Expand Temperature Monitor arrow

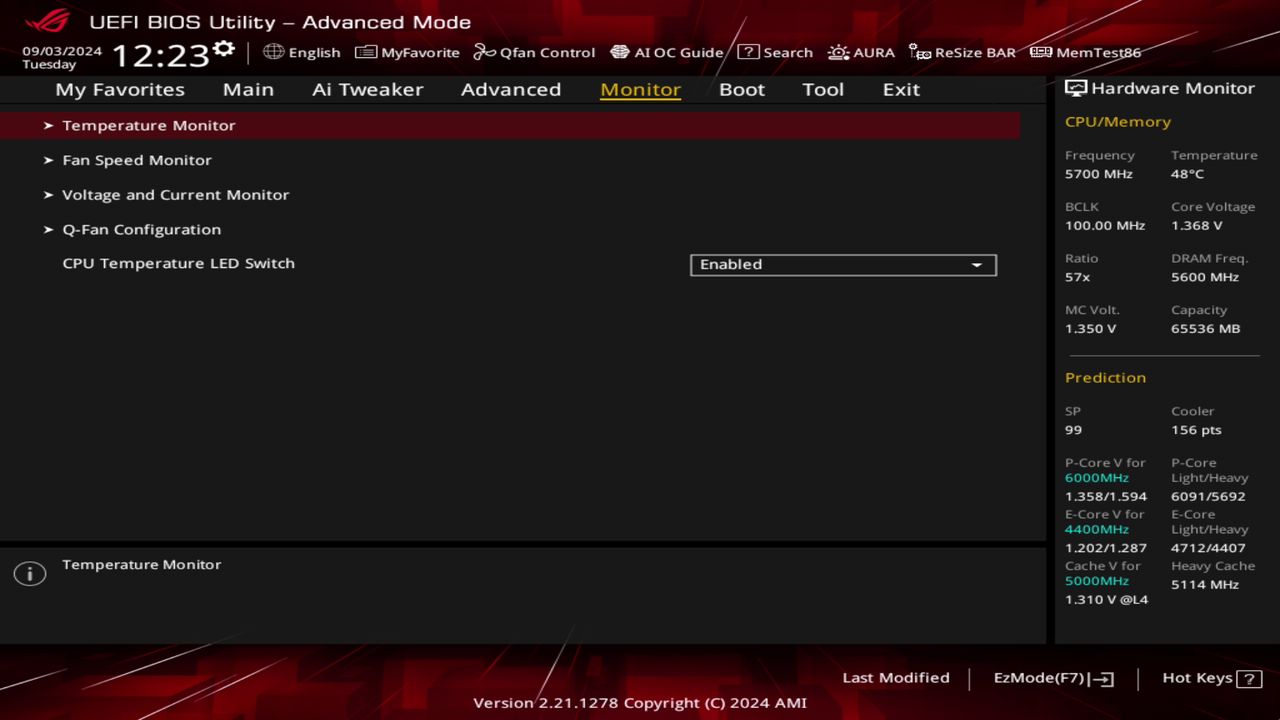coord(48,125)
